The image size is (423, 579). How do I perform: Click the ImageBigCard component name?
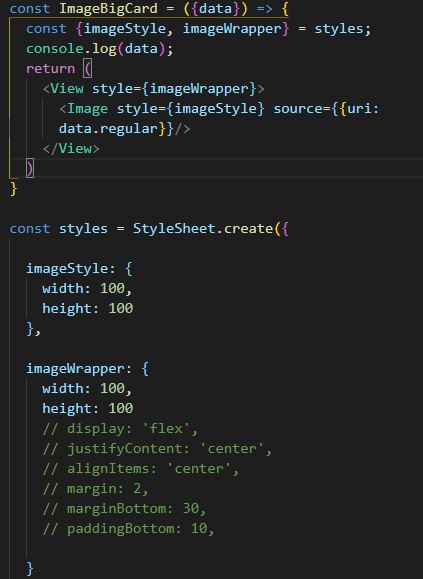(108, 8)
